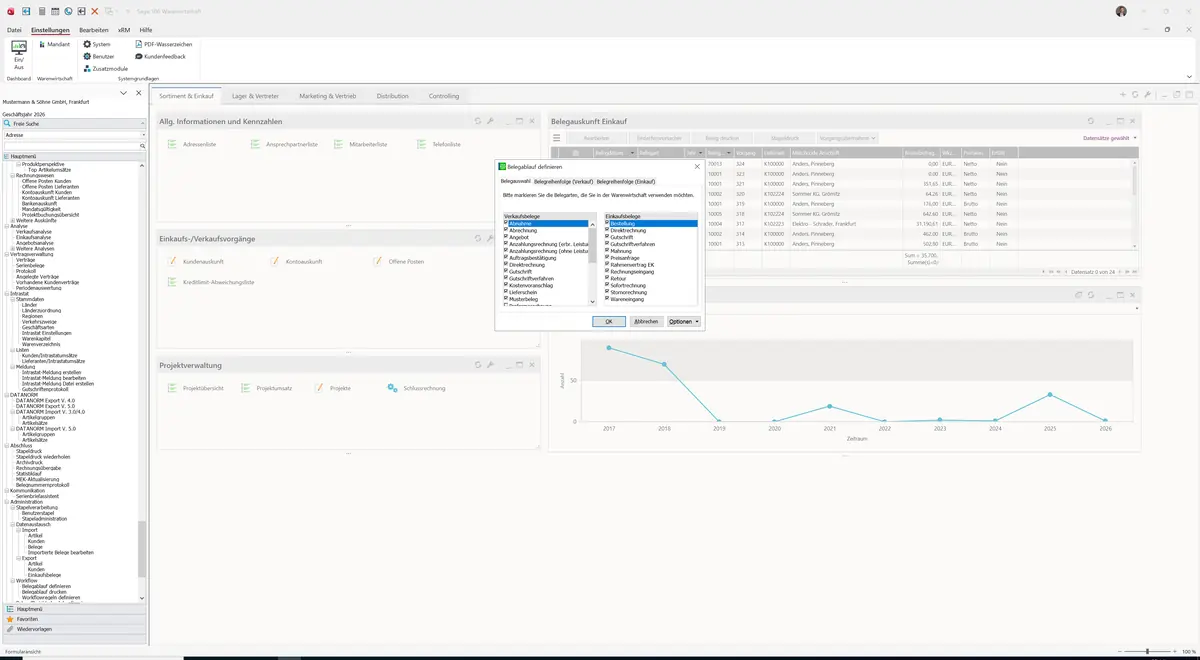Uncheck the Lieferschein checkbox in Verkaufsbelege
This screenshot has width=1200, height=660.
(507, 291)
